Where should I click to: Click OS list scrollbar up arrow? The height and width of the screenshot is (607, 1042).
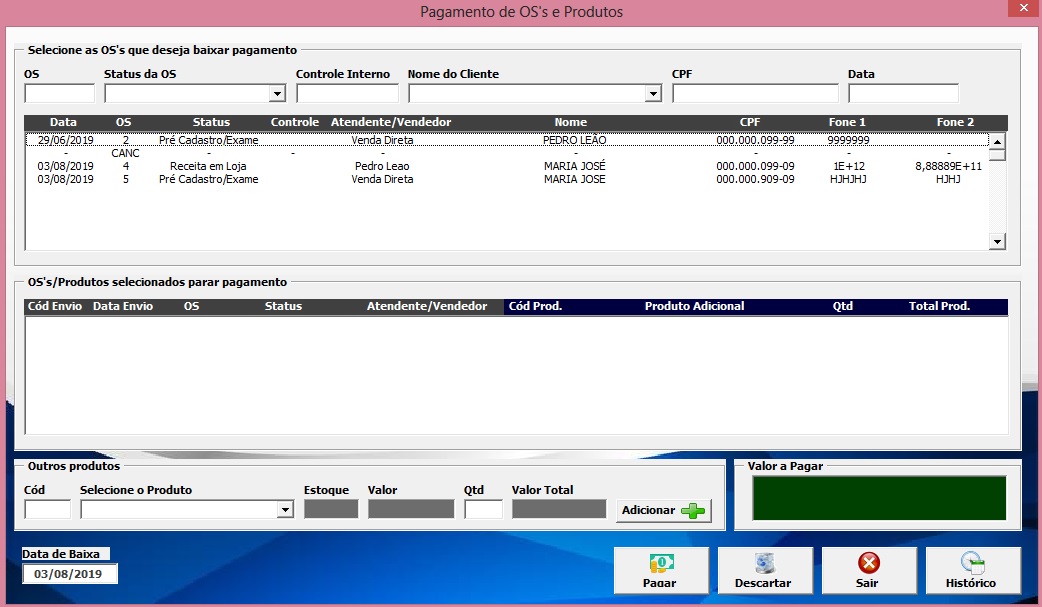point(997,141)
